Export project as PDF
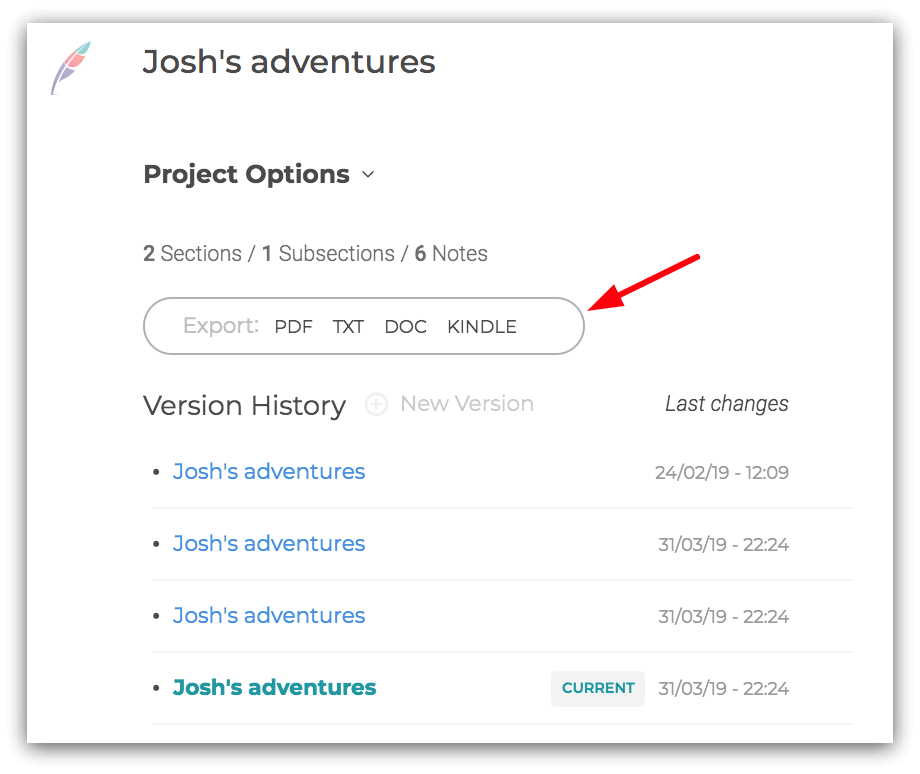 tap(293, 327)
